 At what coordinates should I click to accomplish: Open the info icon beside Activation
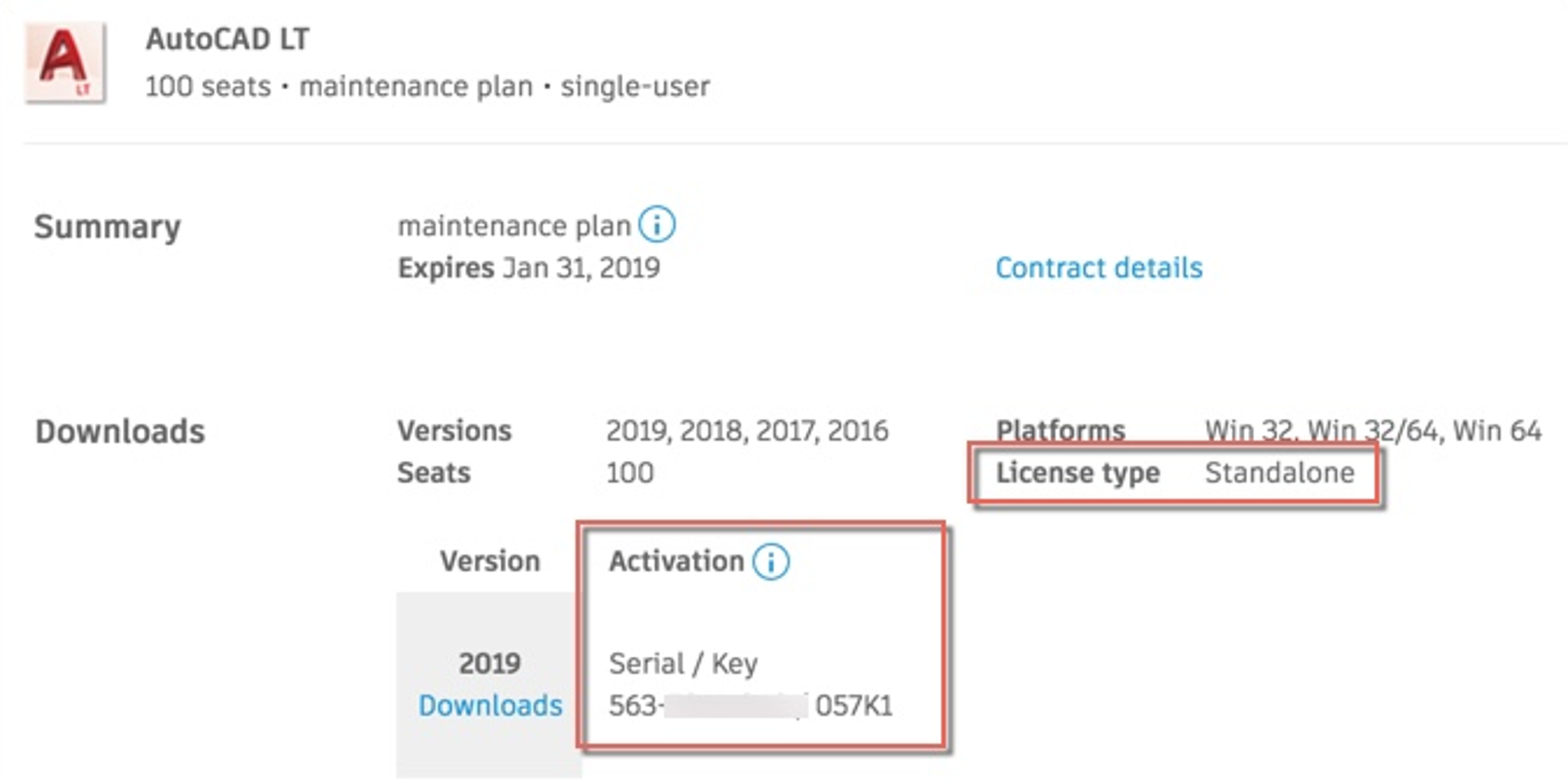pyautogui.click(x=771, y=561)
